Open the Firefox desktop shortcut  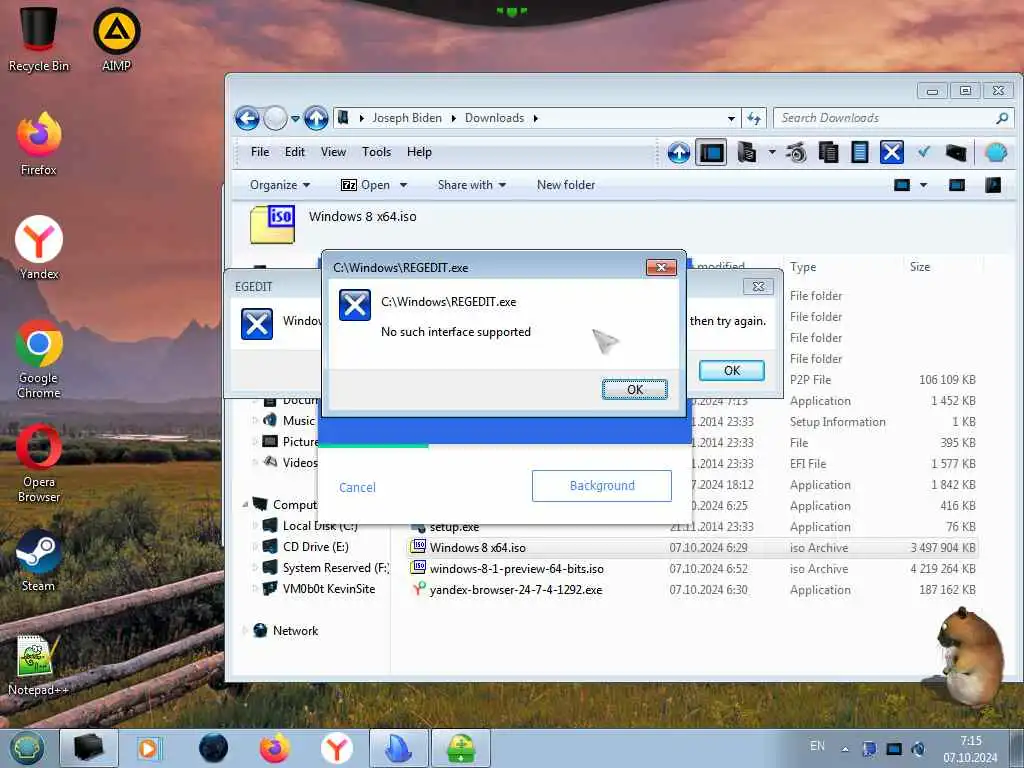coord(39,144)
